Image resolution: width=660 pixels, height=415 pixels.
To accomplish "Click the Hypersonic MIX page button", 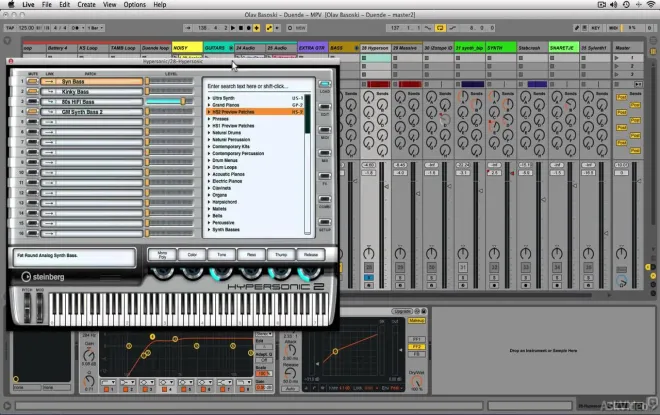I will (325, 153).
